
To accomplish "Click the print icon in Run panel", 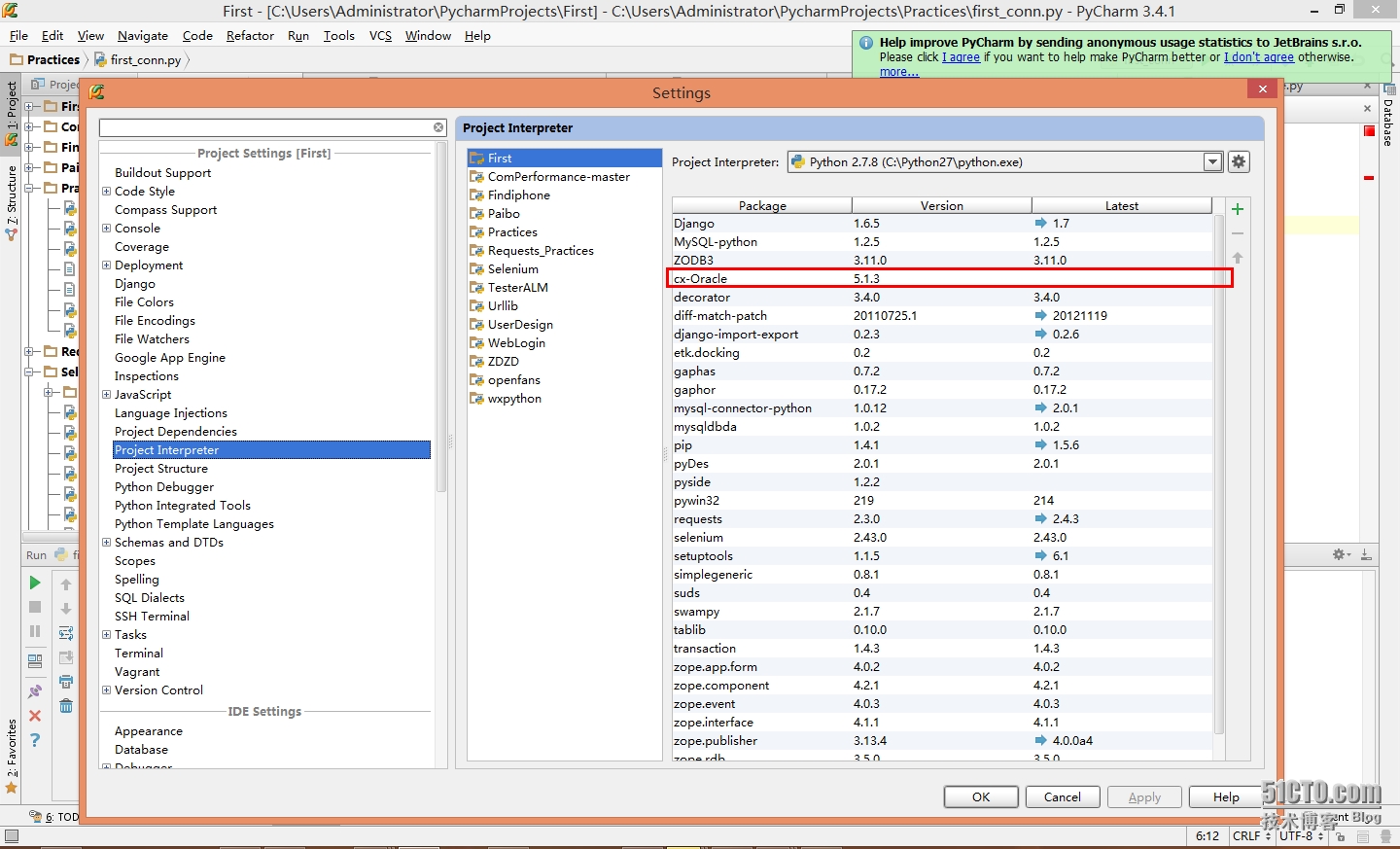I will [x=66, y=682].
